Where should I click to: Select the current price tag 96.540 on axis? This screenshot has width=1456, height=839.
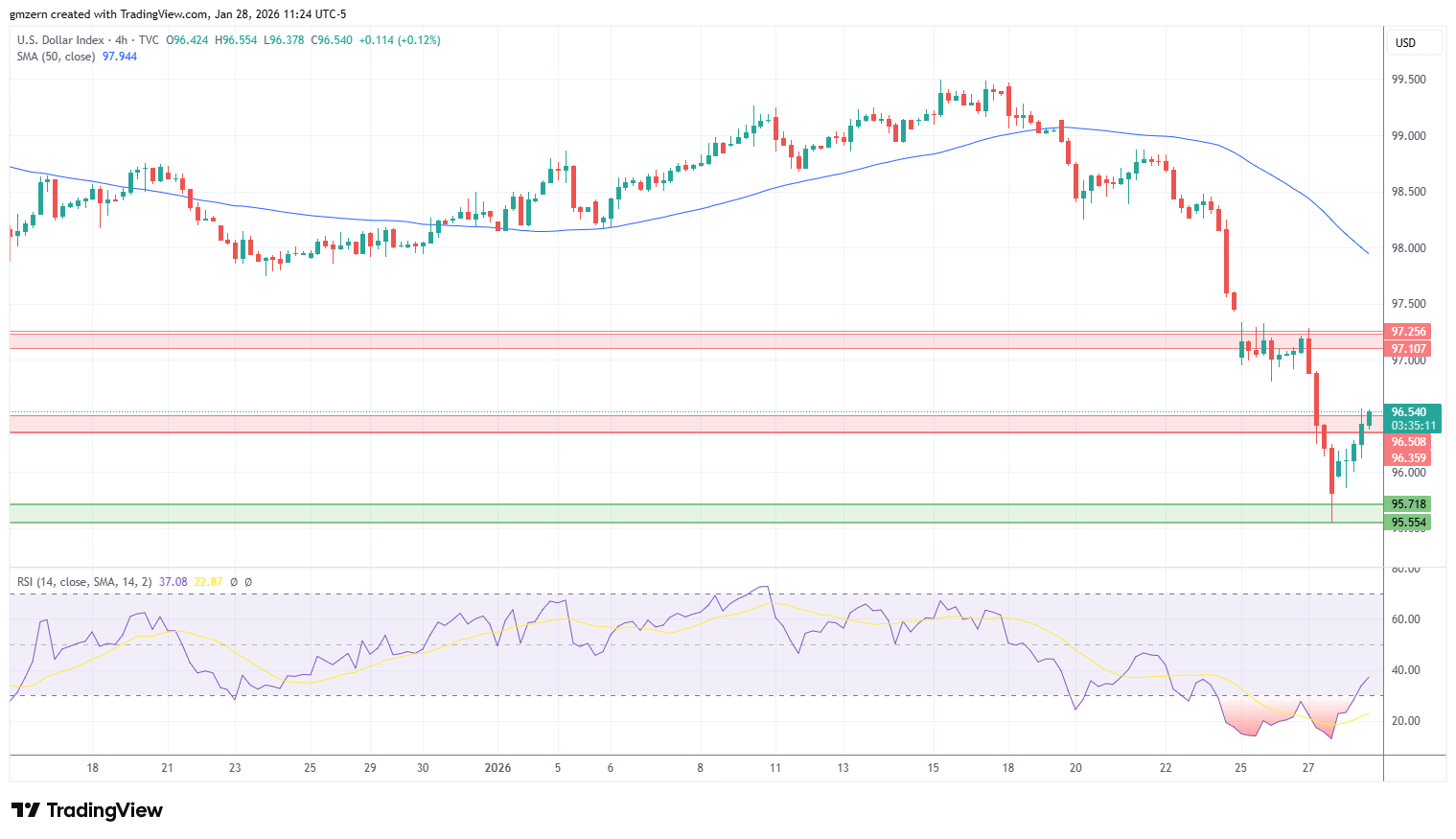[1412, 412]
